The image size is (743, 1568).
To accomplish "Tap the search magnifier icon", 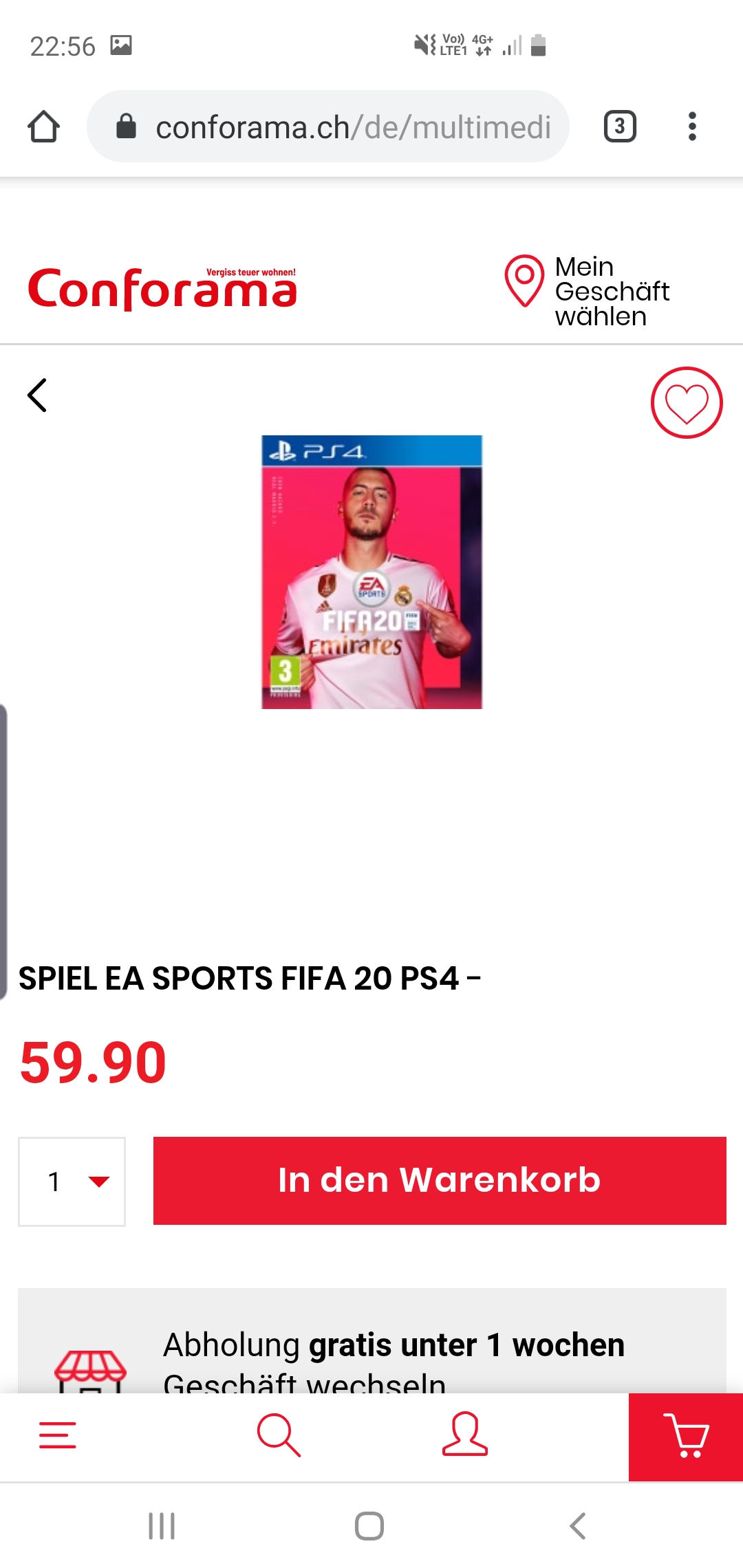I will [x=279, y=1435].
